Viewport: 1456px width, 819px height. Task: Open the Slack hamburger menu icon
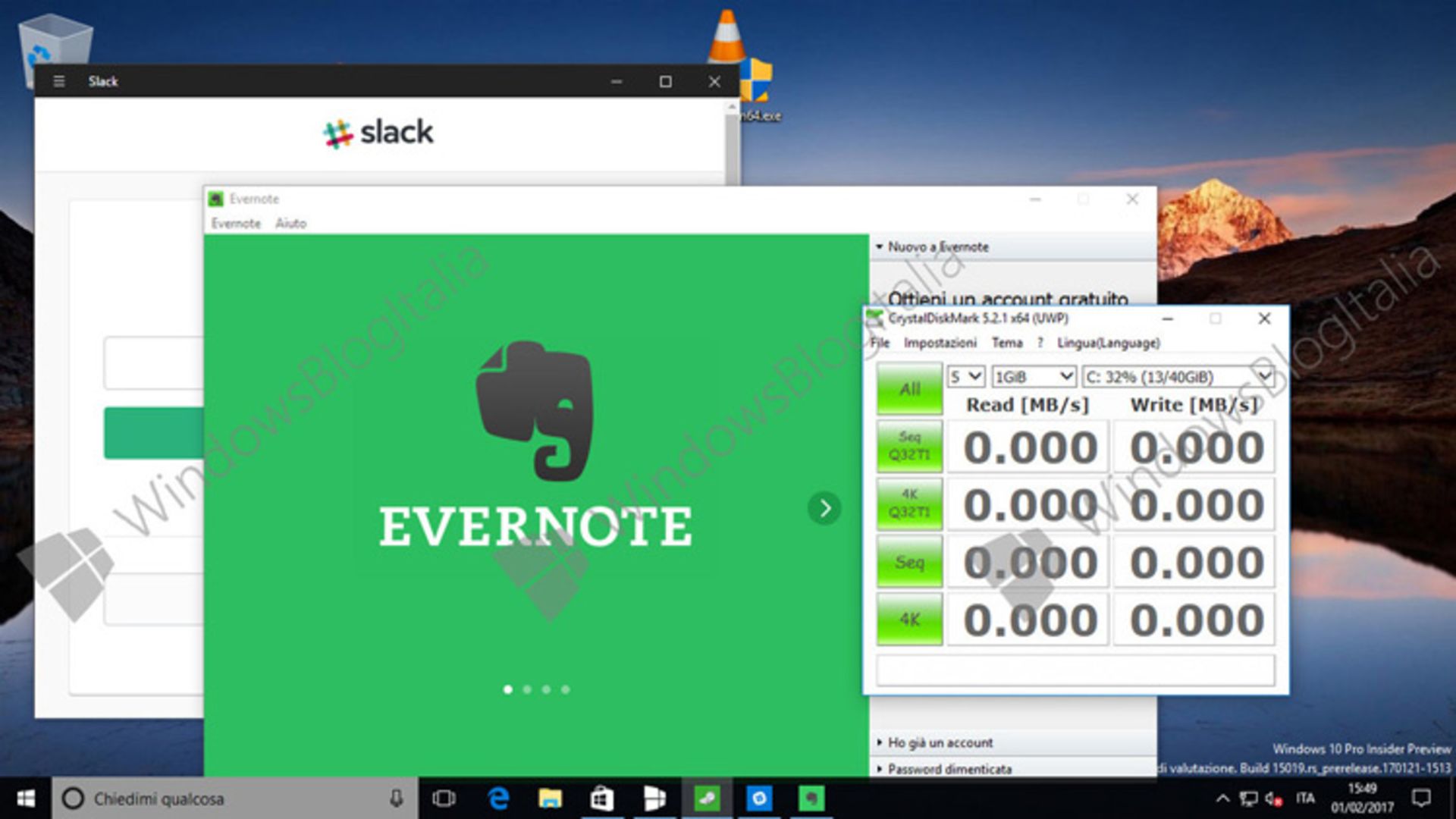click(59, 81)
